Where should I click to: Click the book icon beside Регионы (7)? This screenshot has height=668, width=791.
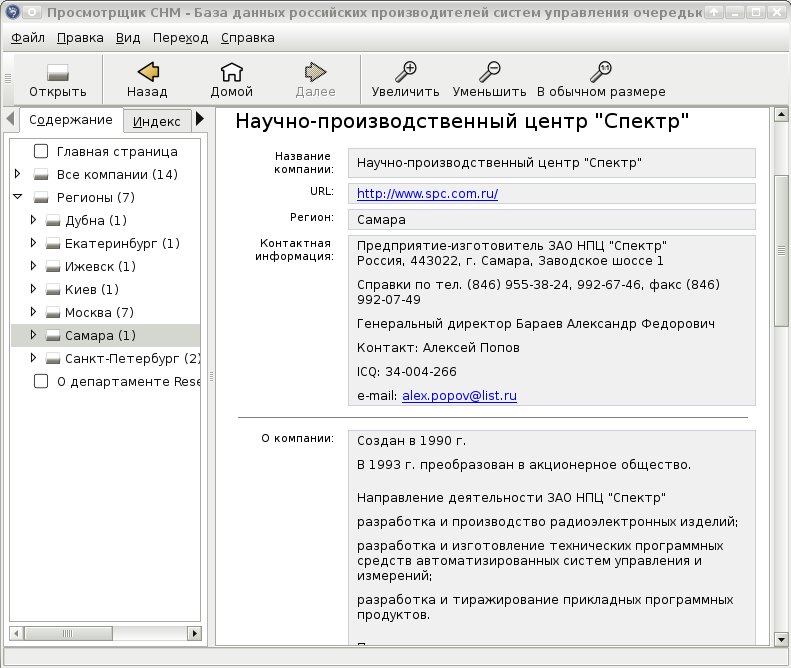(41, 197)
